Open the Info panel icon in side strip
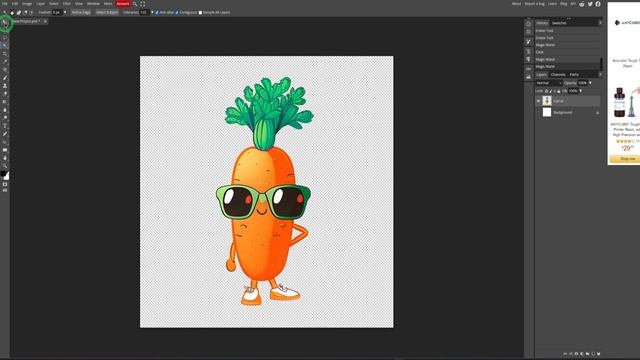The image size is (640, 360). click(528, 24)
